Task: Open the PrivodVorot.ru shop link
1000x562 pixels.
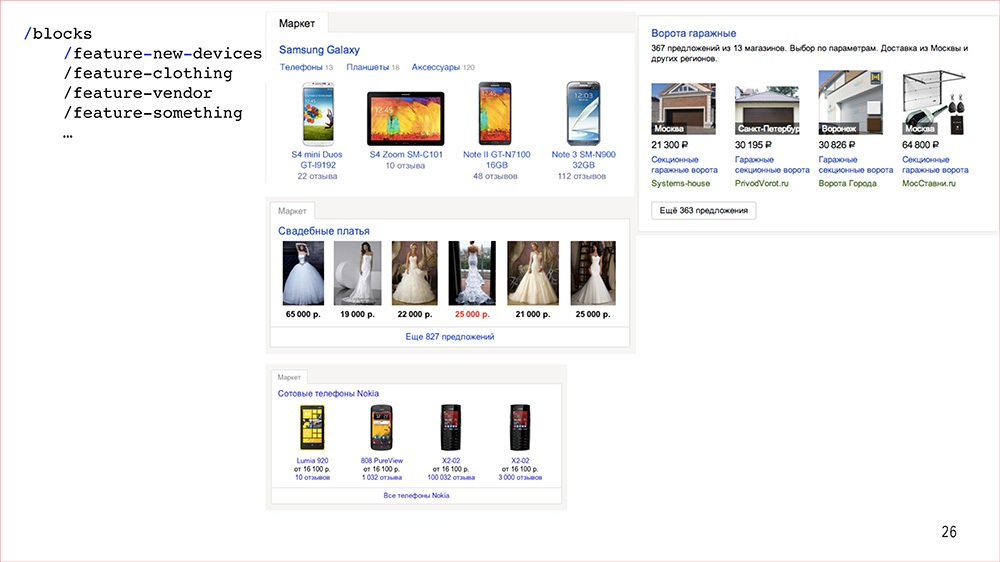Action: [761, 183]
